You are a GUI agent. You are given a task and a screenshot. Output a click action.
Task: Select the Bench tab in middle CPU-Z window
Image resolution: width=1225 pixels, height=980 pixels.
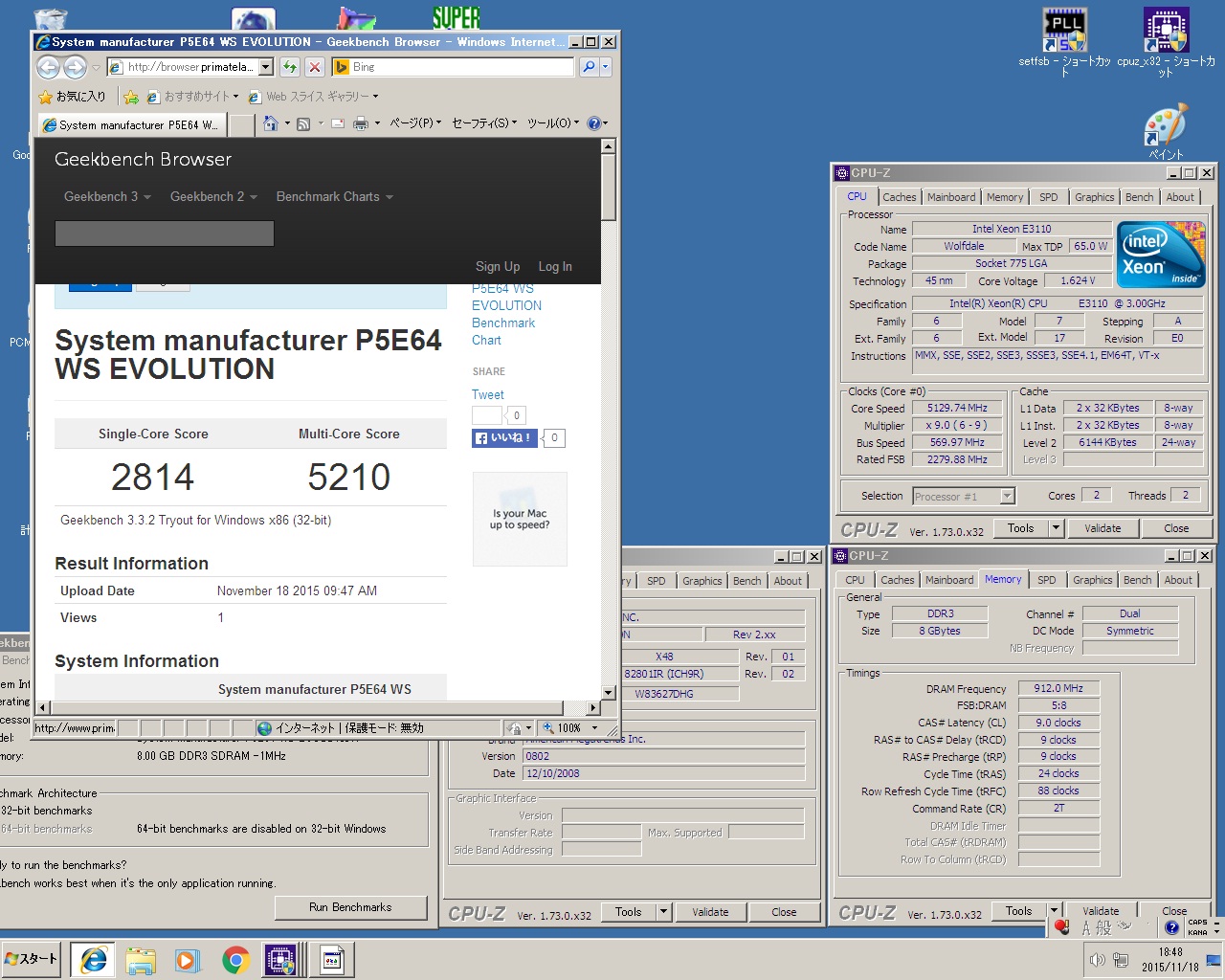746,581
